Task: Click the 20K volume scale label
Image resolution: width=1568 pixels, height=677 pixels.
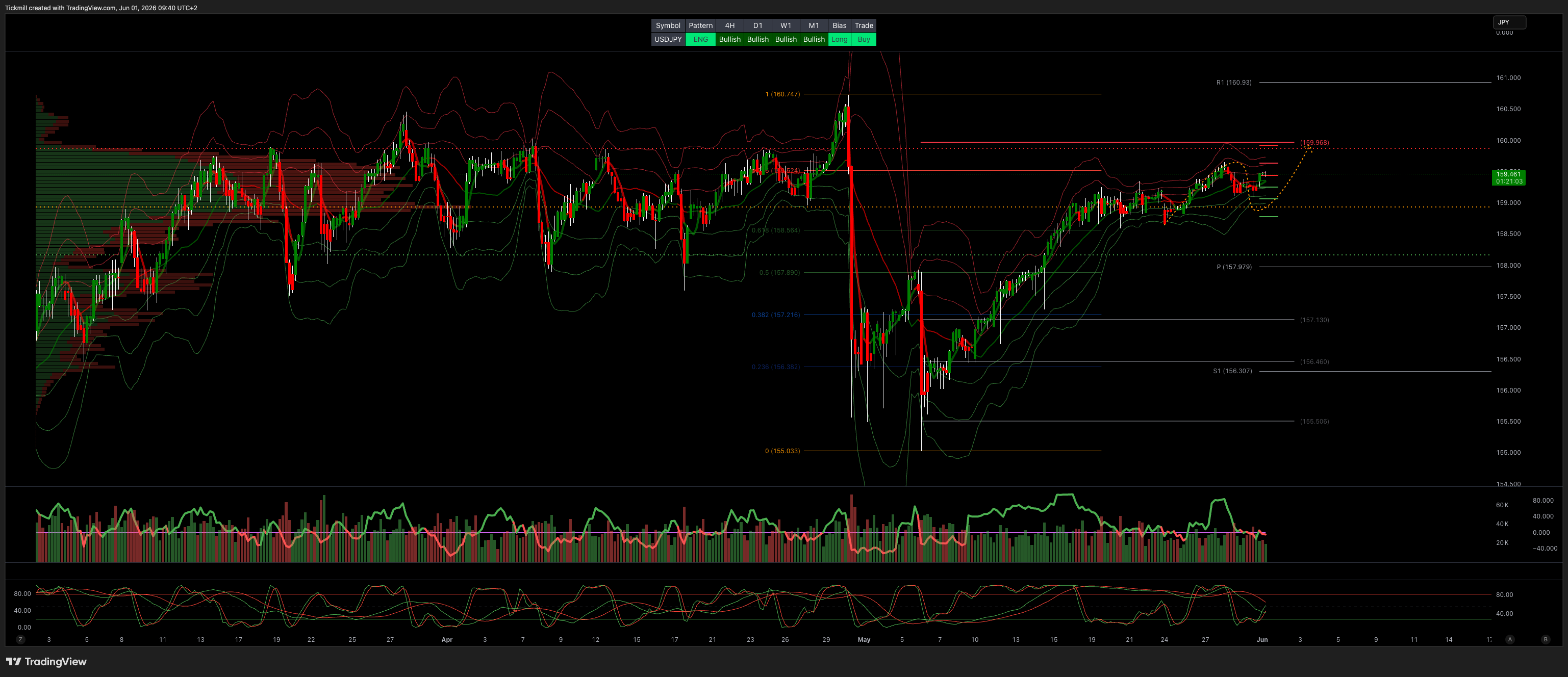Action: point(1502,543)
